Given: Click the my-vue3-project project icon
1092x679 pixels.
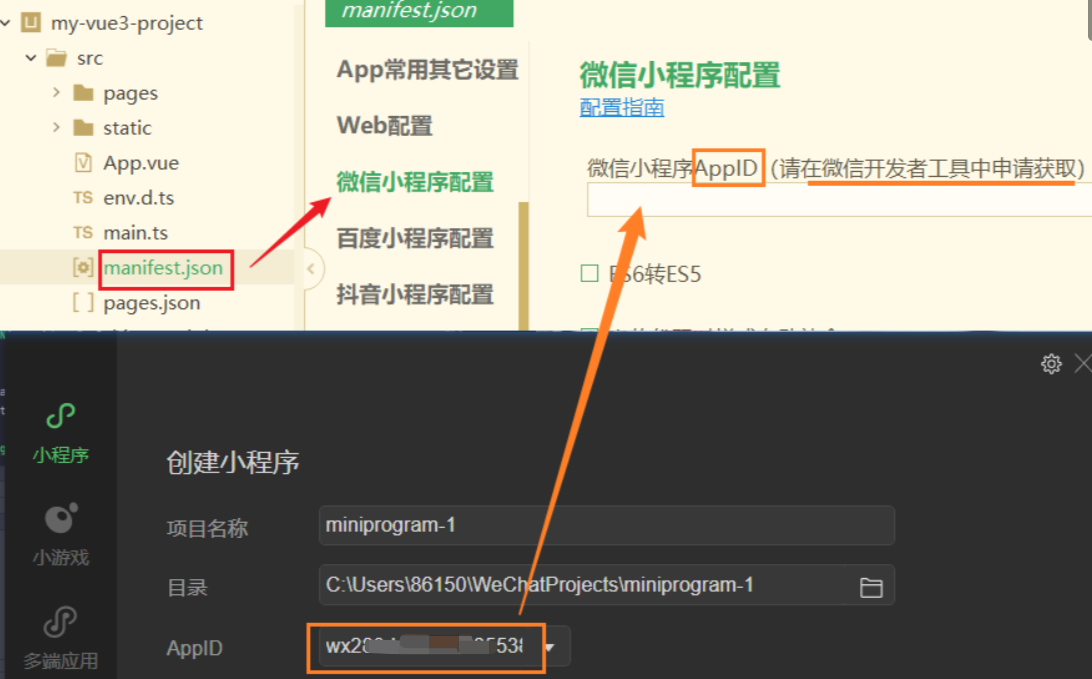Looking at the screenshot, I should coord(31,23).
